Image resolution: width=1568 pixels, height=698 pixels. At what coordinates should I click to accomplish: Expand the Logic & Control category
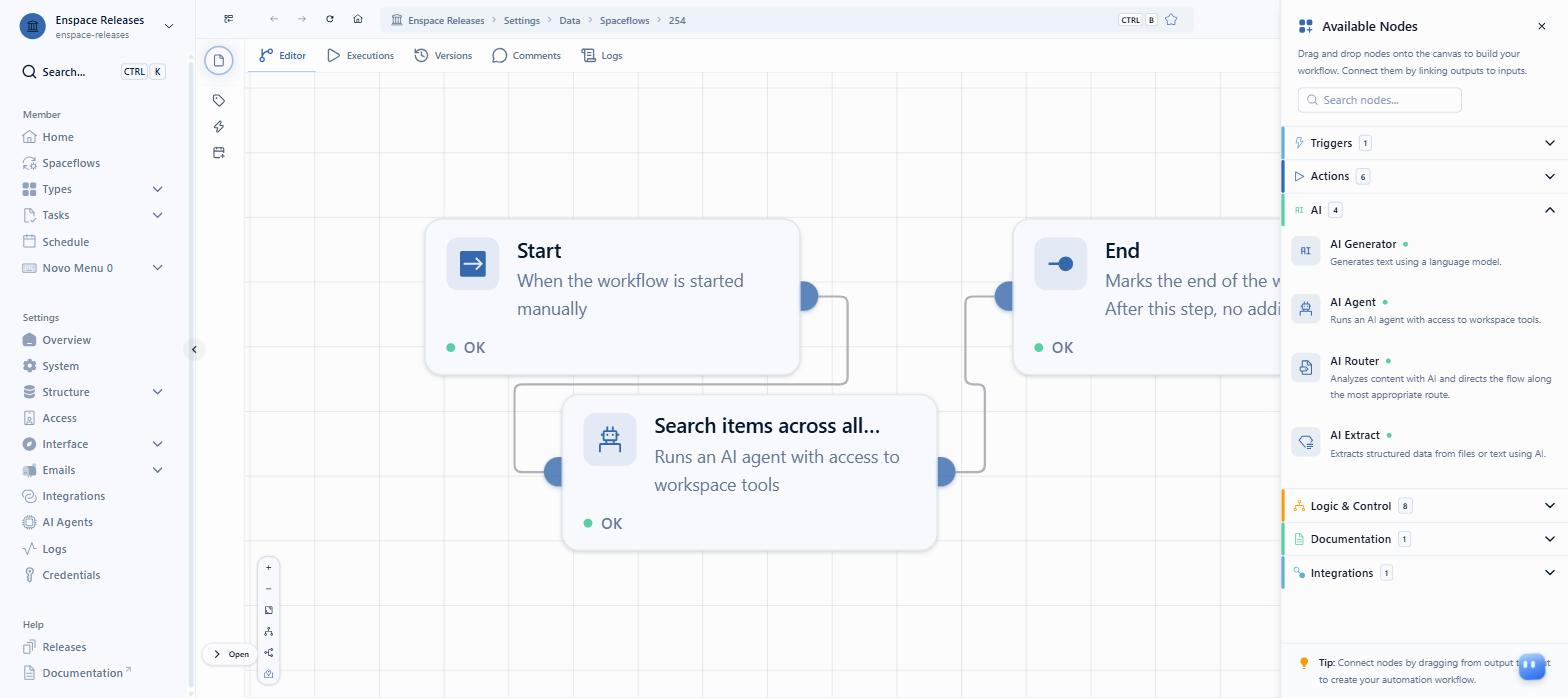point(1424,506)
